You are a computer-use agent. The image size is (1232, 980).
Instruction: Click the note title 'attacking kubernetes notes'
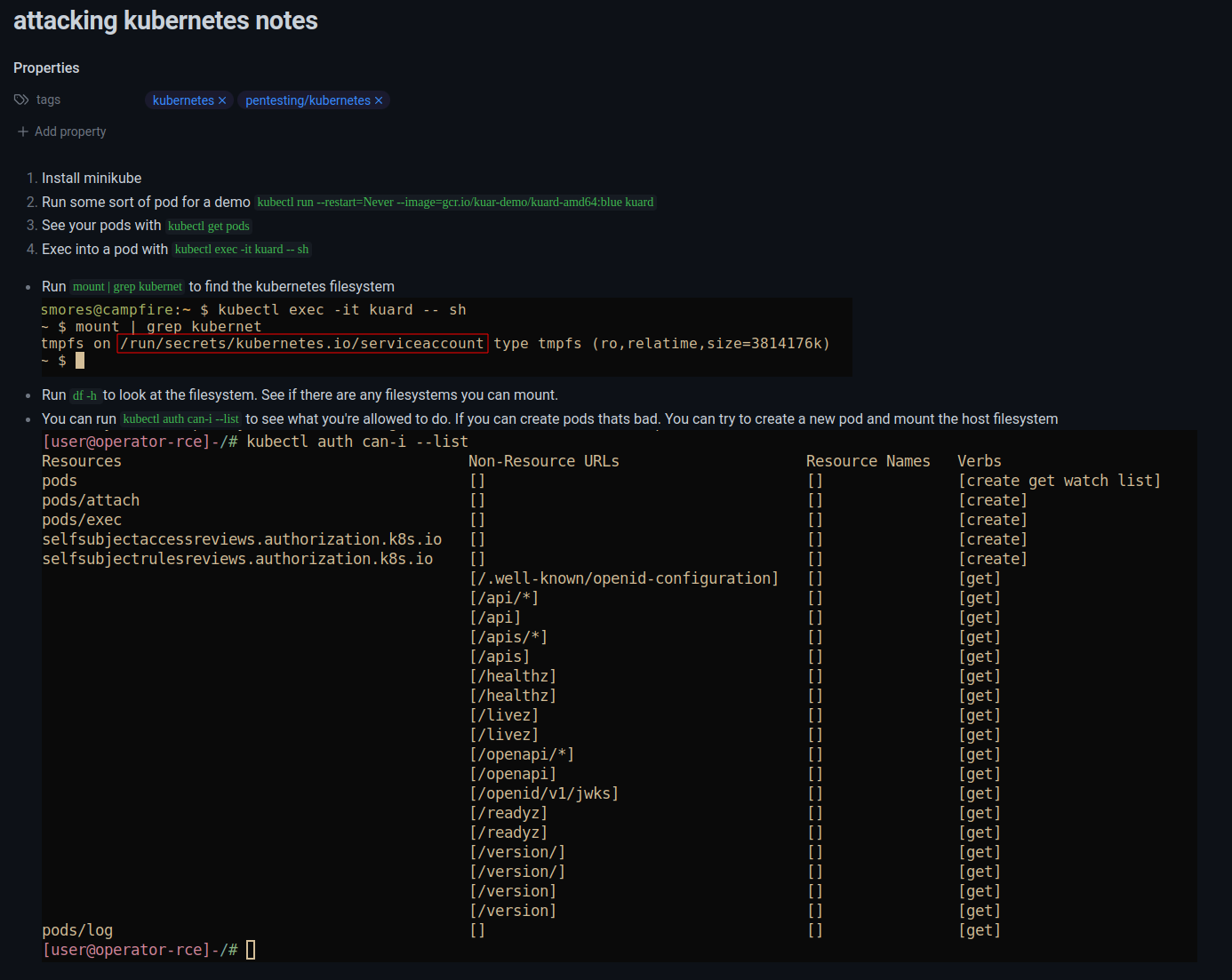pos(165,20)
